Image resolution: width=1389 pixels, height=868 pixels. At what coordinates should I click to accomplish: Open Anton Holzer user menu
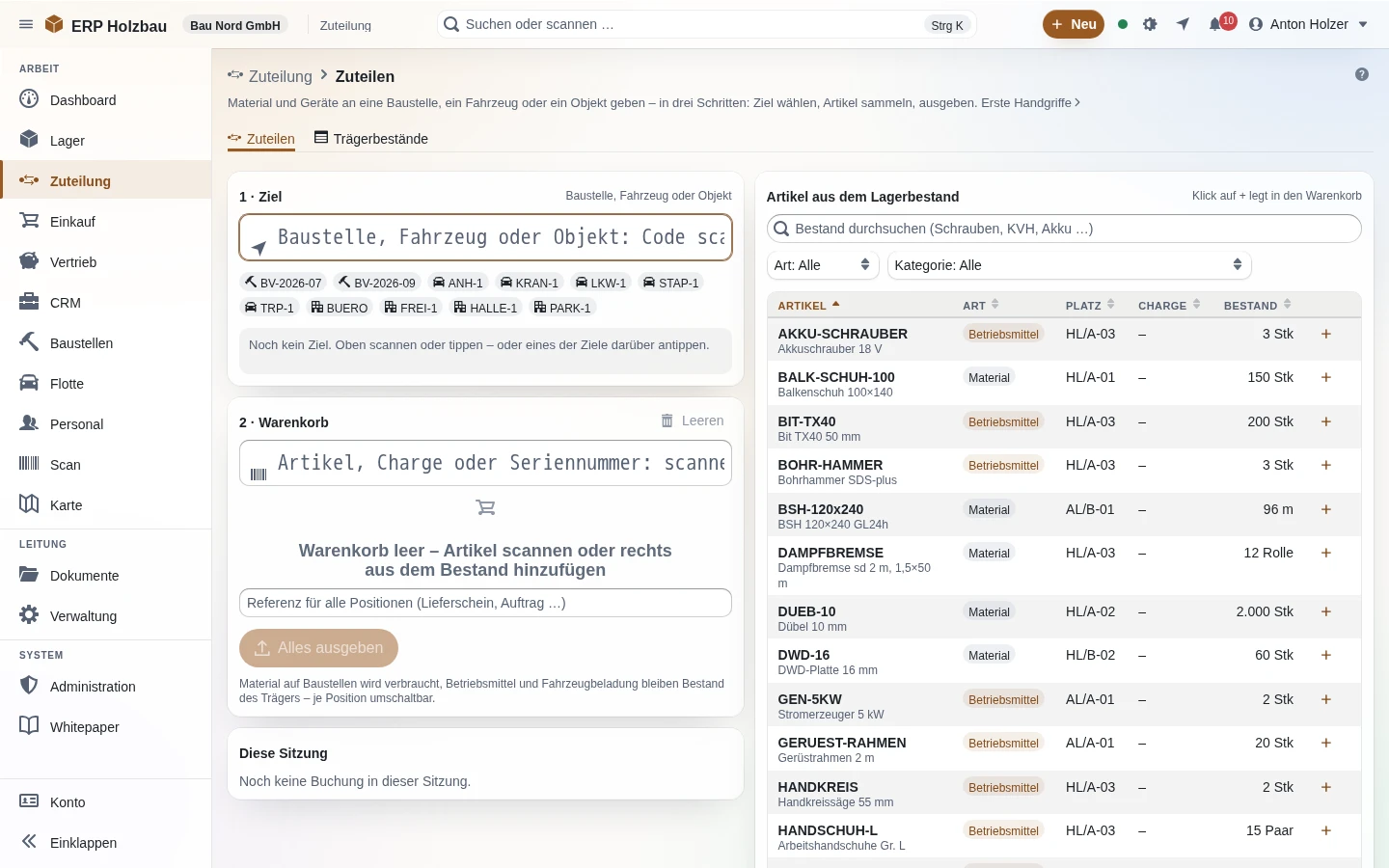point(1308,24)
